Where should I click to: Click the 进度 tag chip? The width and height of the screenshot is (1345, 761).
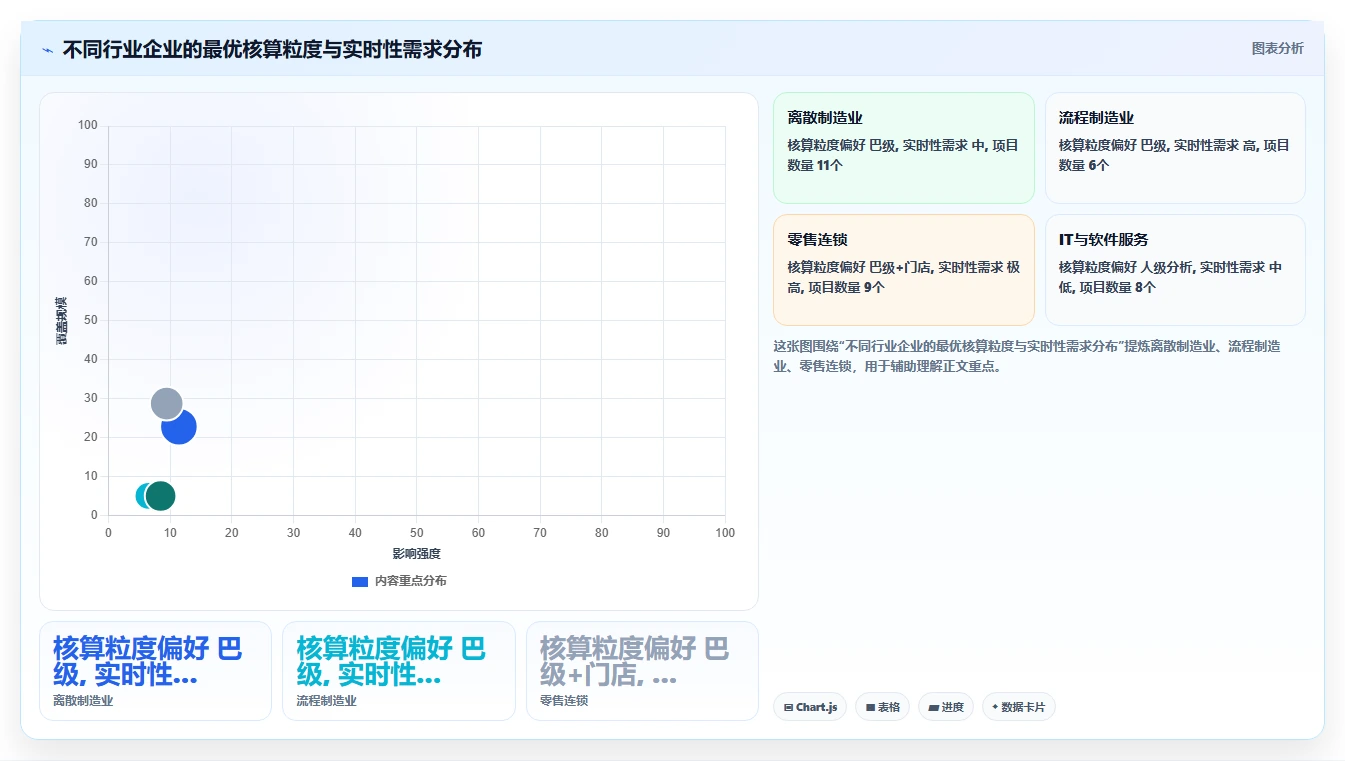click(x=946, y=707)
